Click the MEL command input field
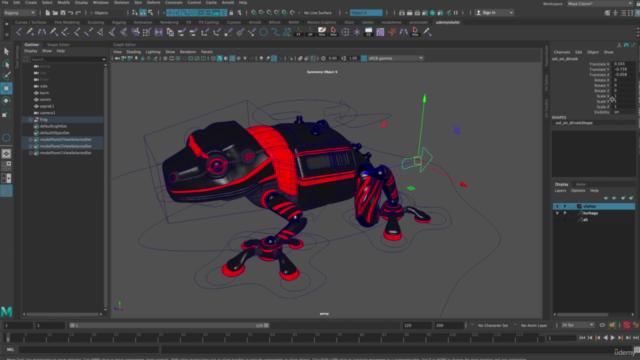Screen dimensions: 640x360 click(x=89, y=349)
